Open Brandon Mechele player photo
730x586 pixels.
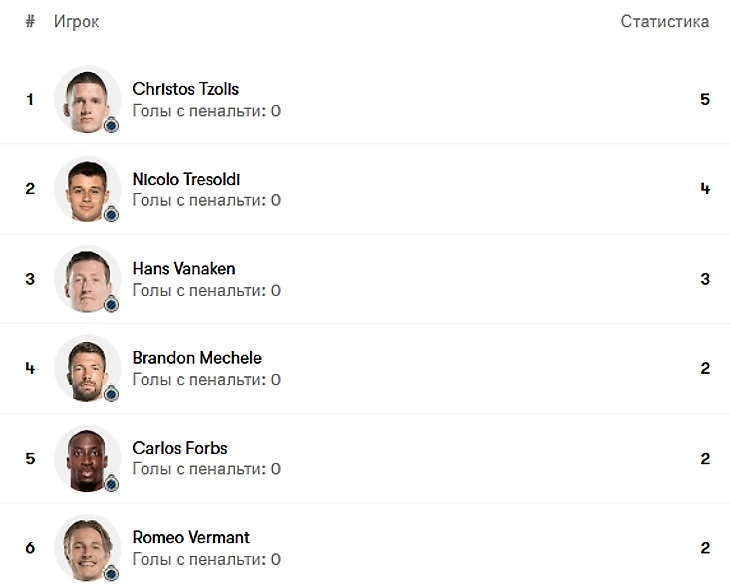[88, 368]
